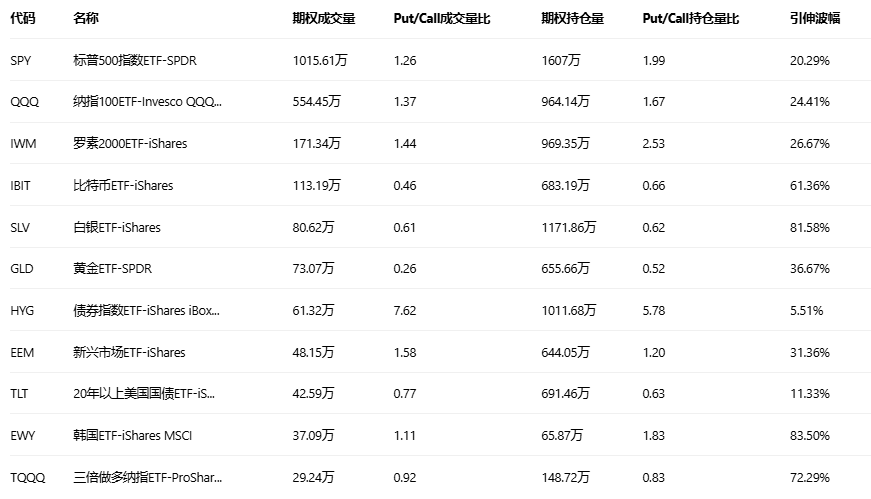The image size is (871, 499).
Task: Sort by the 引伸波幅 column header
Action: coord(814,18)
